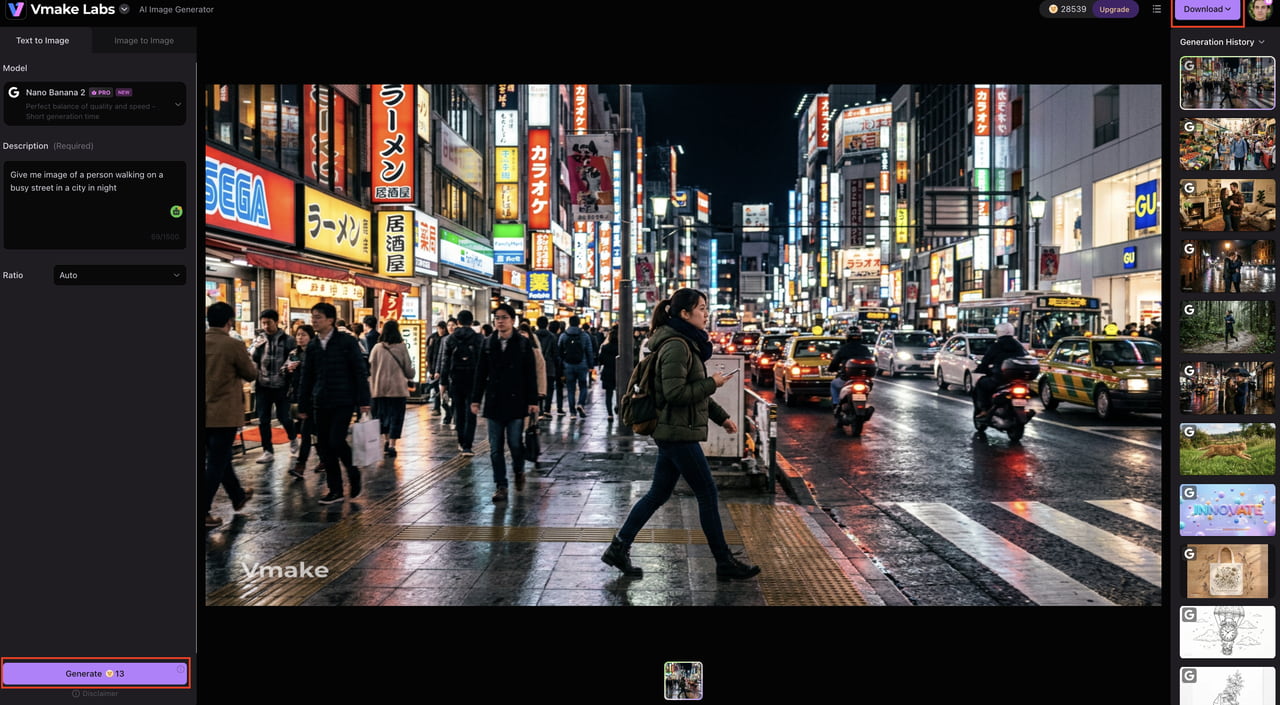Open the Download dropdown button
This screenshot has width=1280, height=705.
(1207, 9)
